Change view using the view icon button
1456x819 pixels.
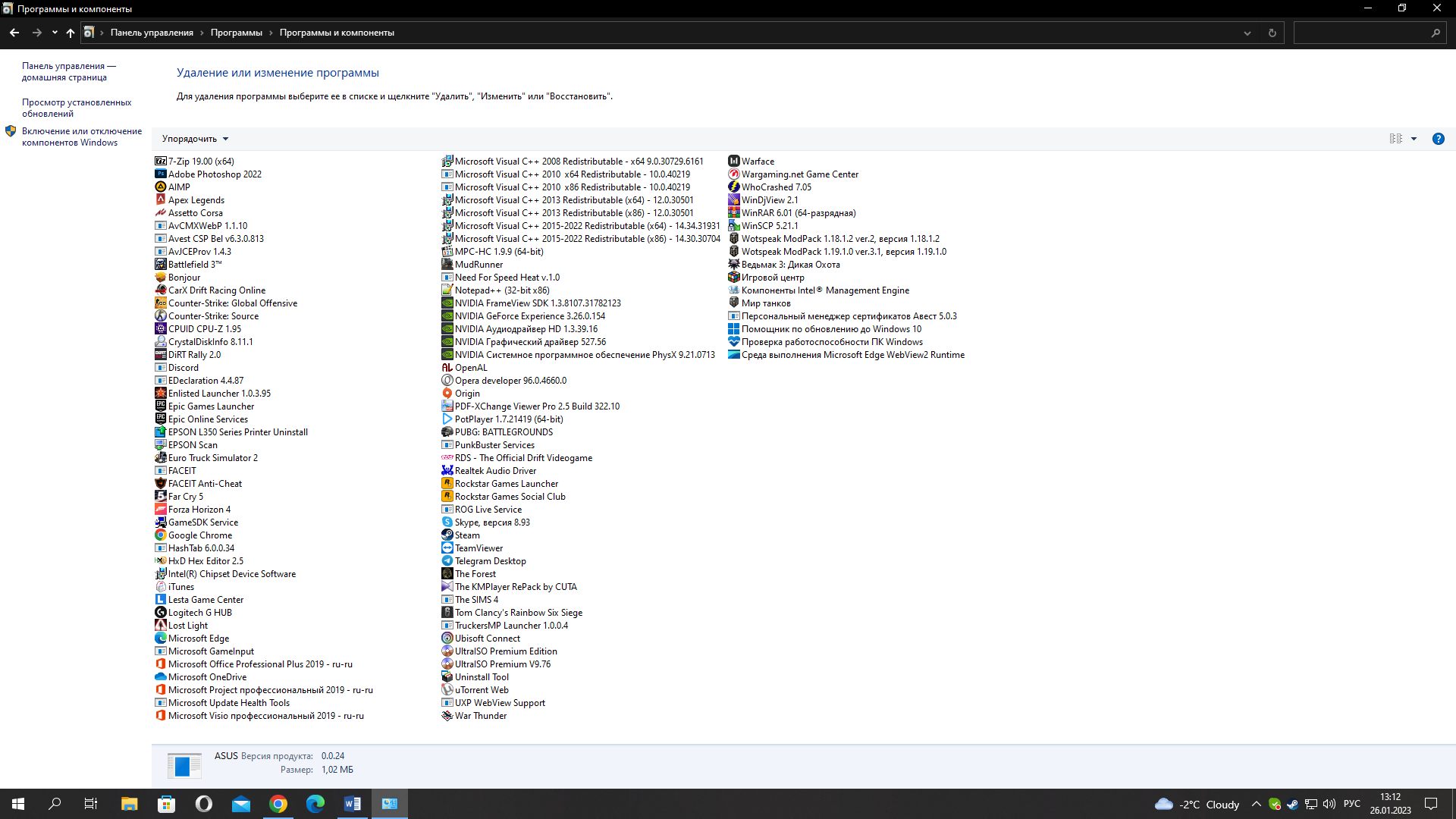point(1395,139)
